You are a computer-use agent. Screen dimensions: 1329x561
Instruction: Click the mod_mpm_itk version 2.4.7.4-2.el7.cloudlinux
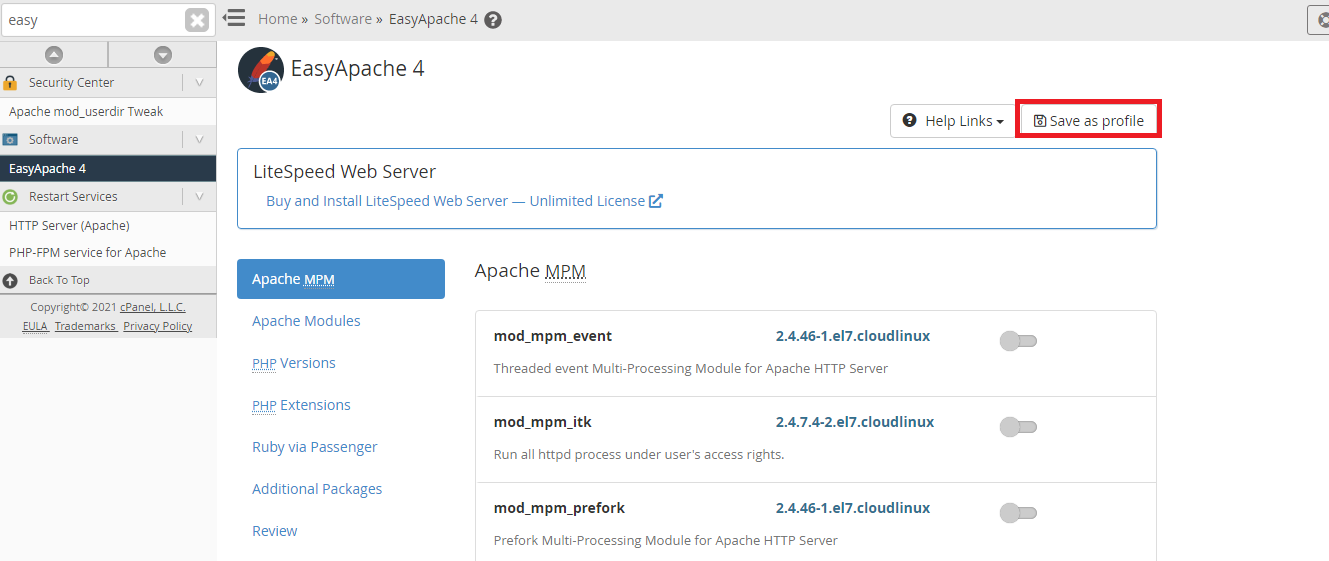(855, 422)
